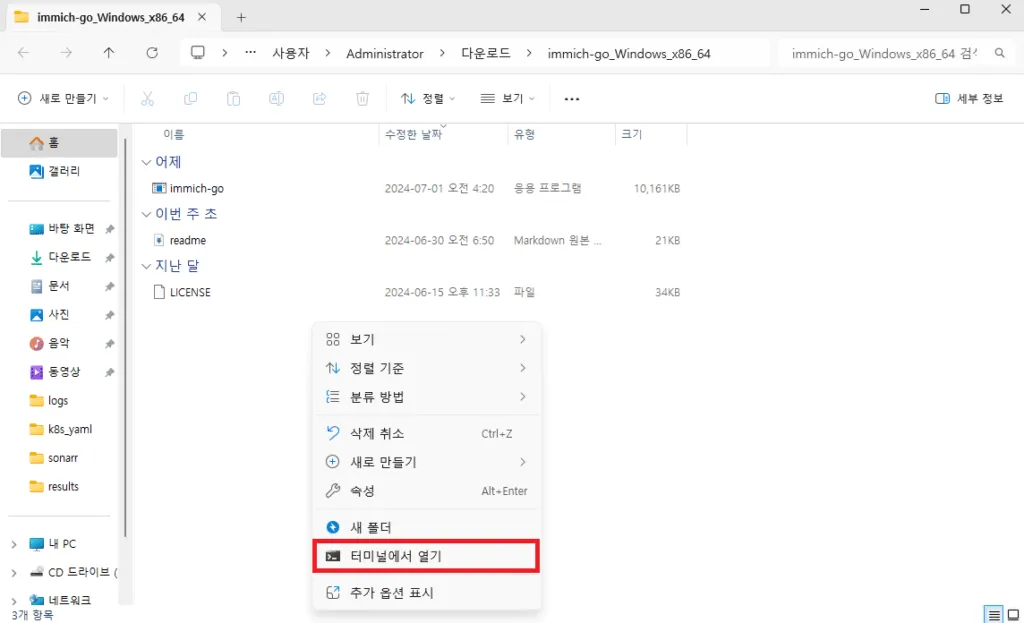Click the Delete trash can icon
1024x623 pixels.
(x=363, y=99)
